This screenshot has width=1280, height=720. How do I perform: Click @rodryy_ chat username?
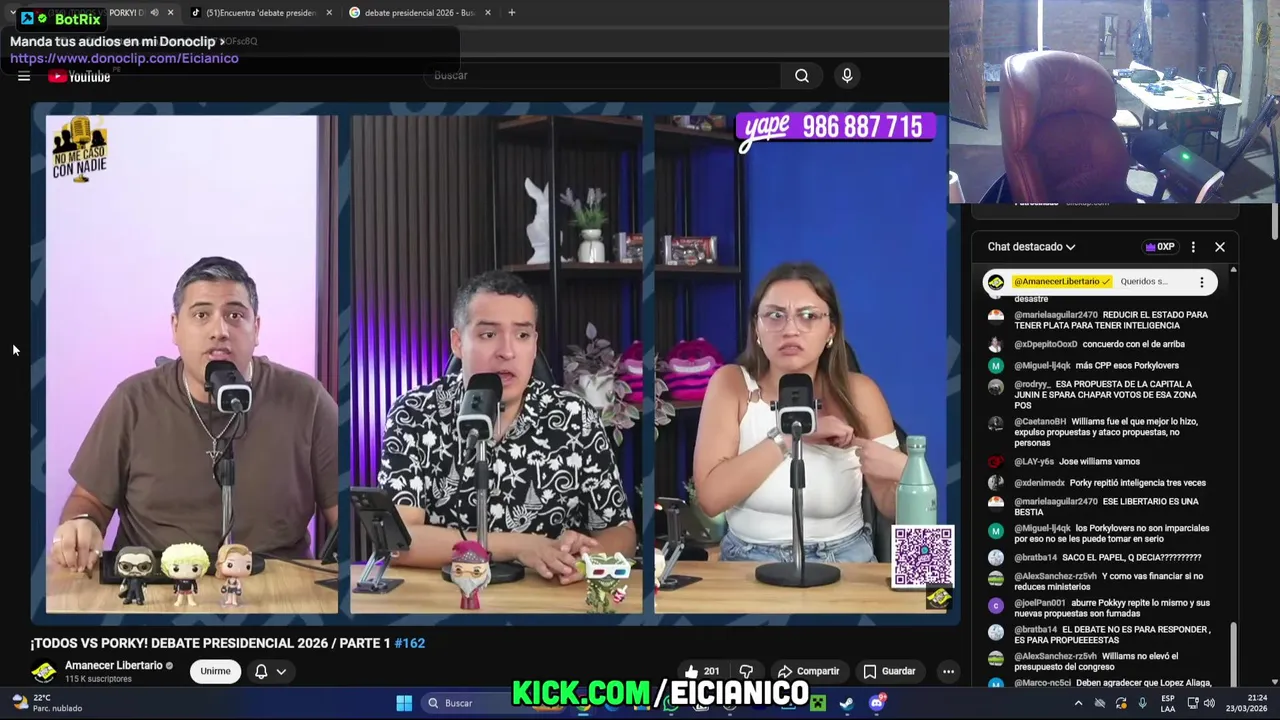1032,384
